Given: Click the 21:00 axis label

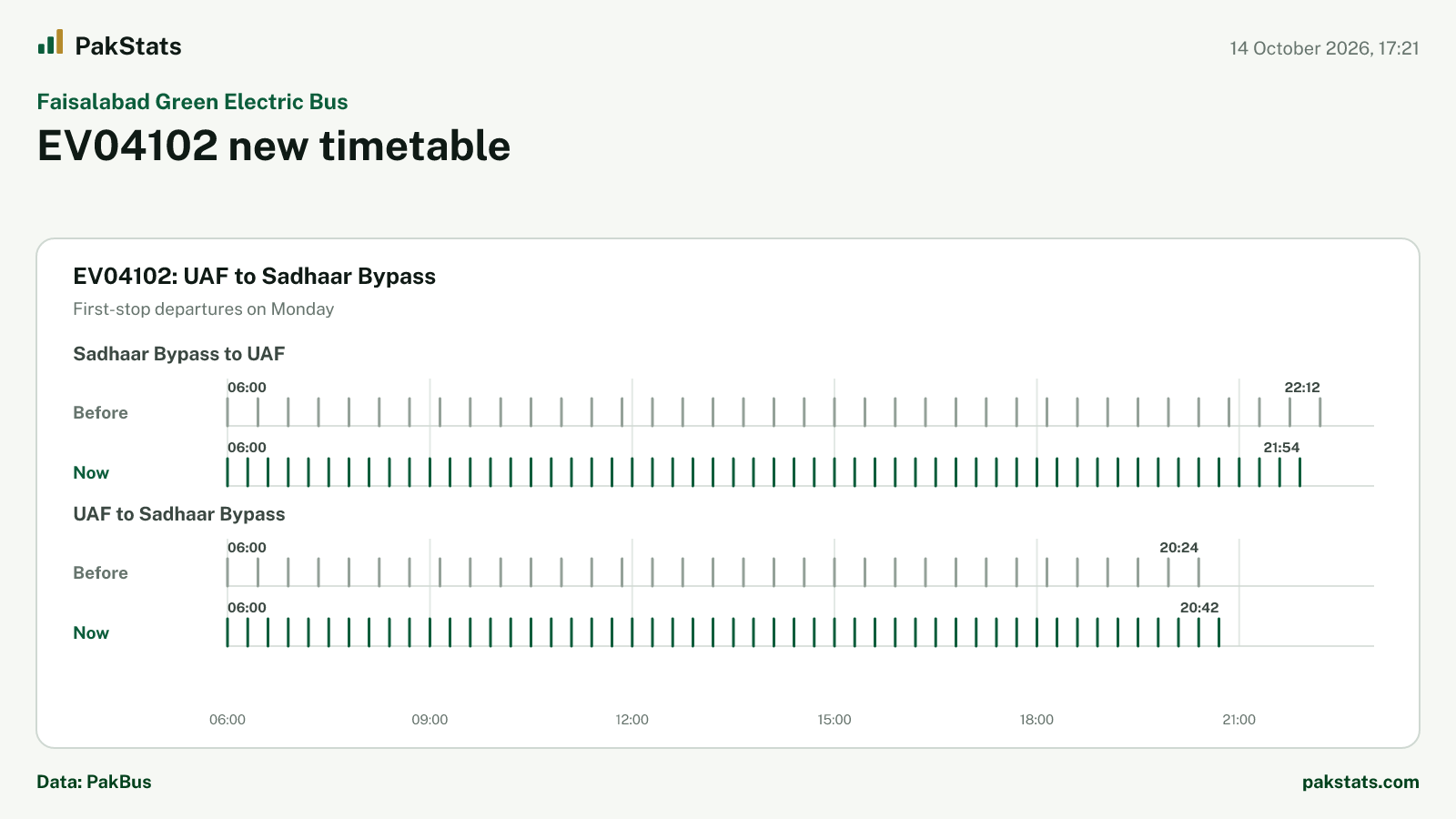Looking at the screenshot, I should click(x=1239, y=720).
